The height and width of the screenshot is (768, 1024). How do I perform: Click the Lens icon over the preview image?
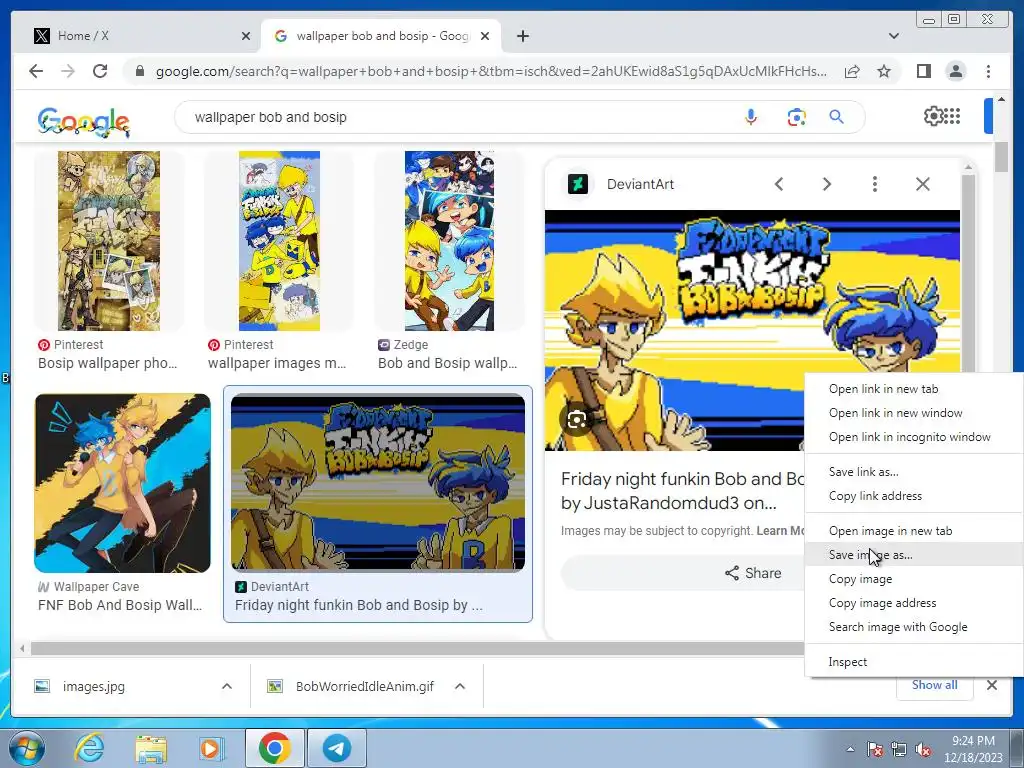[x=577, y=419]
